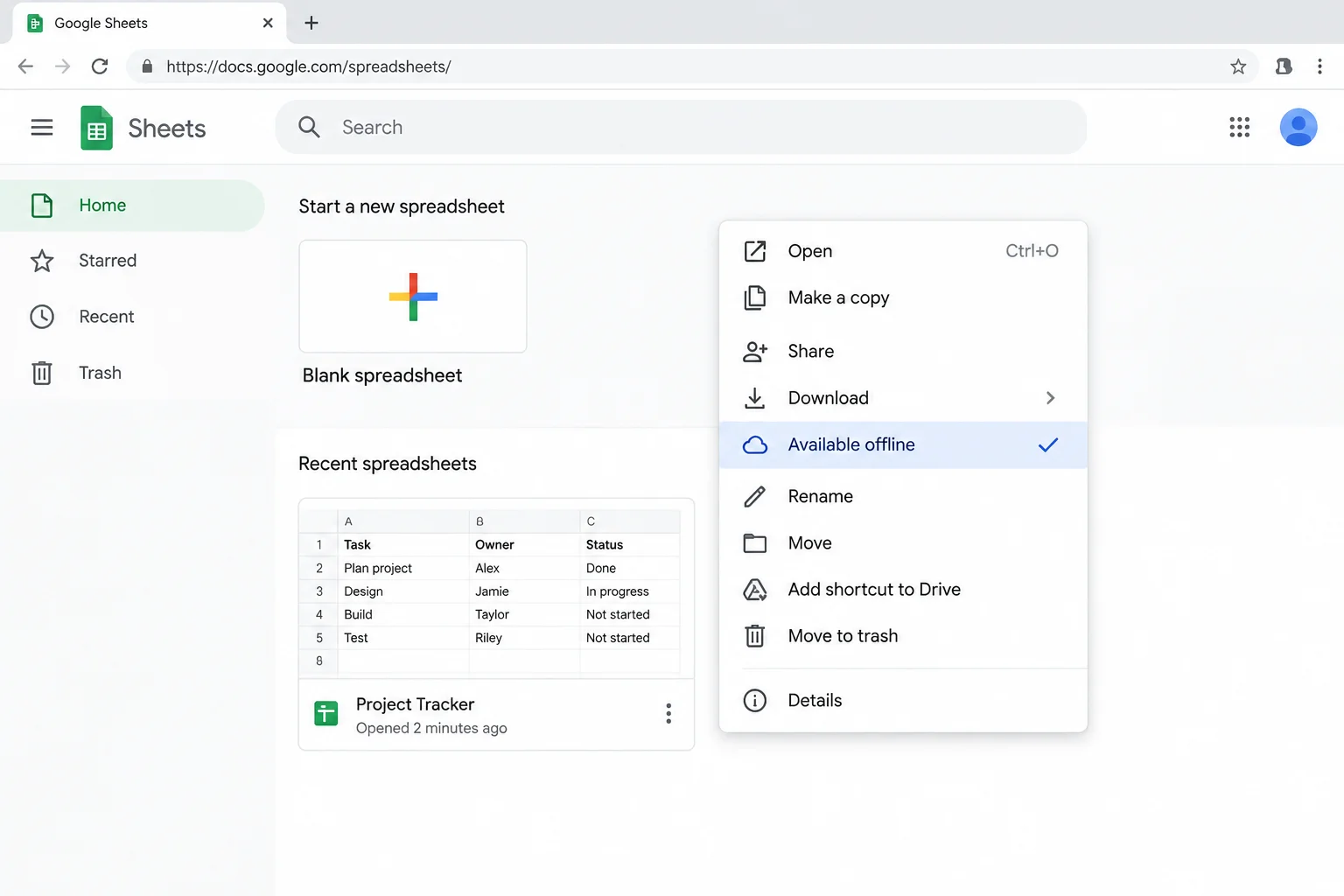Click the Ctrl+O shortcut hint
Image resolution: width=1344 pixels, height=896 pixels.
coord(1032,251)
